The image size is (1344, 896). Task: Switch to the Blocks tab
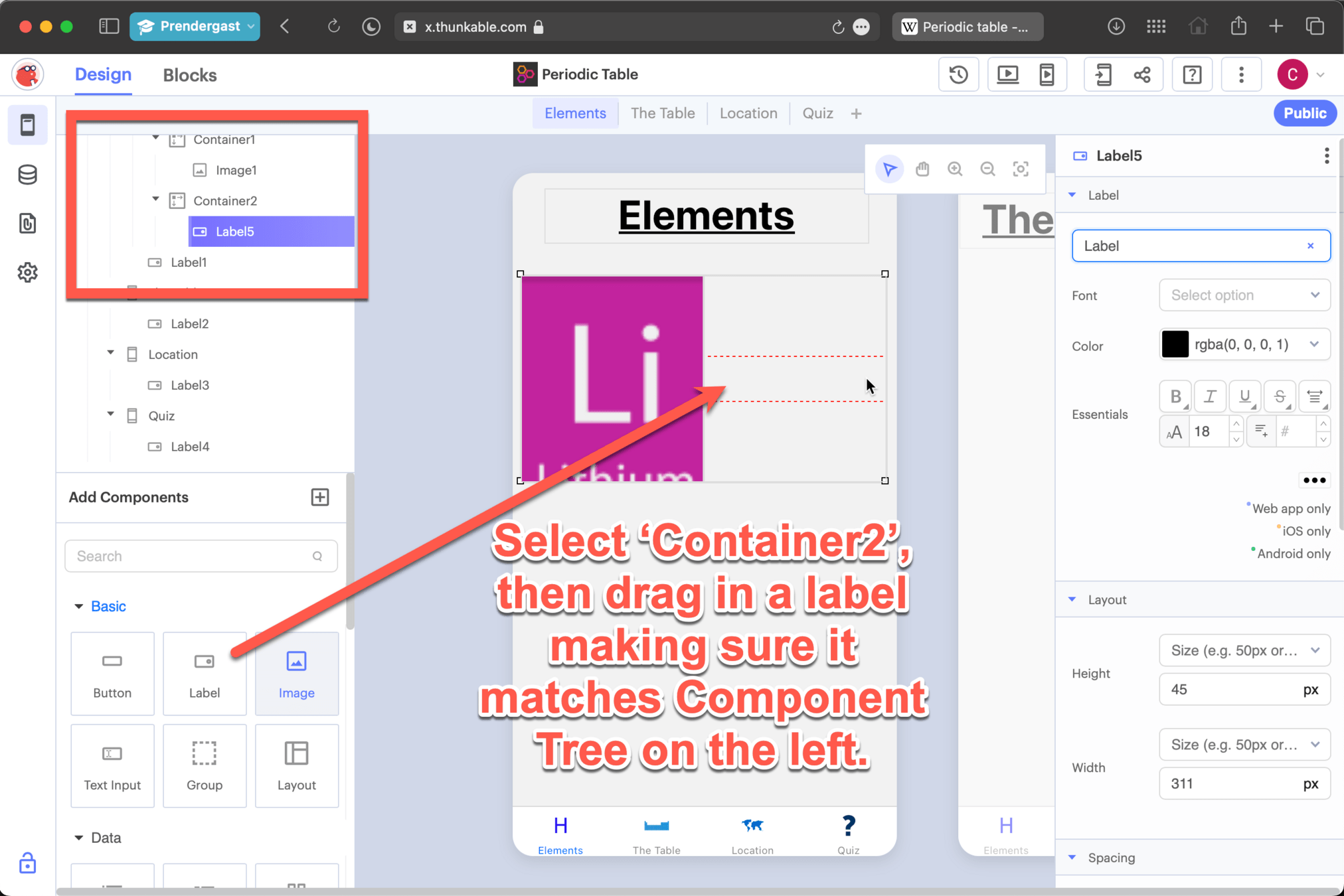tap(190, 75)
